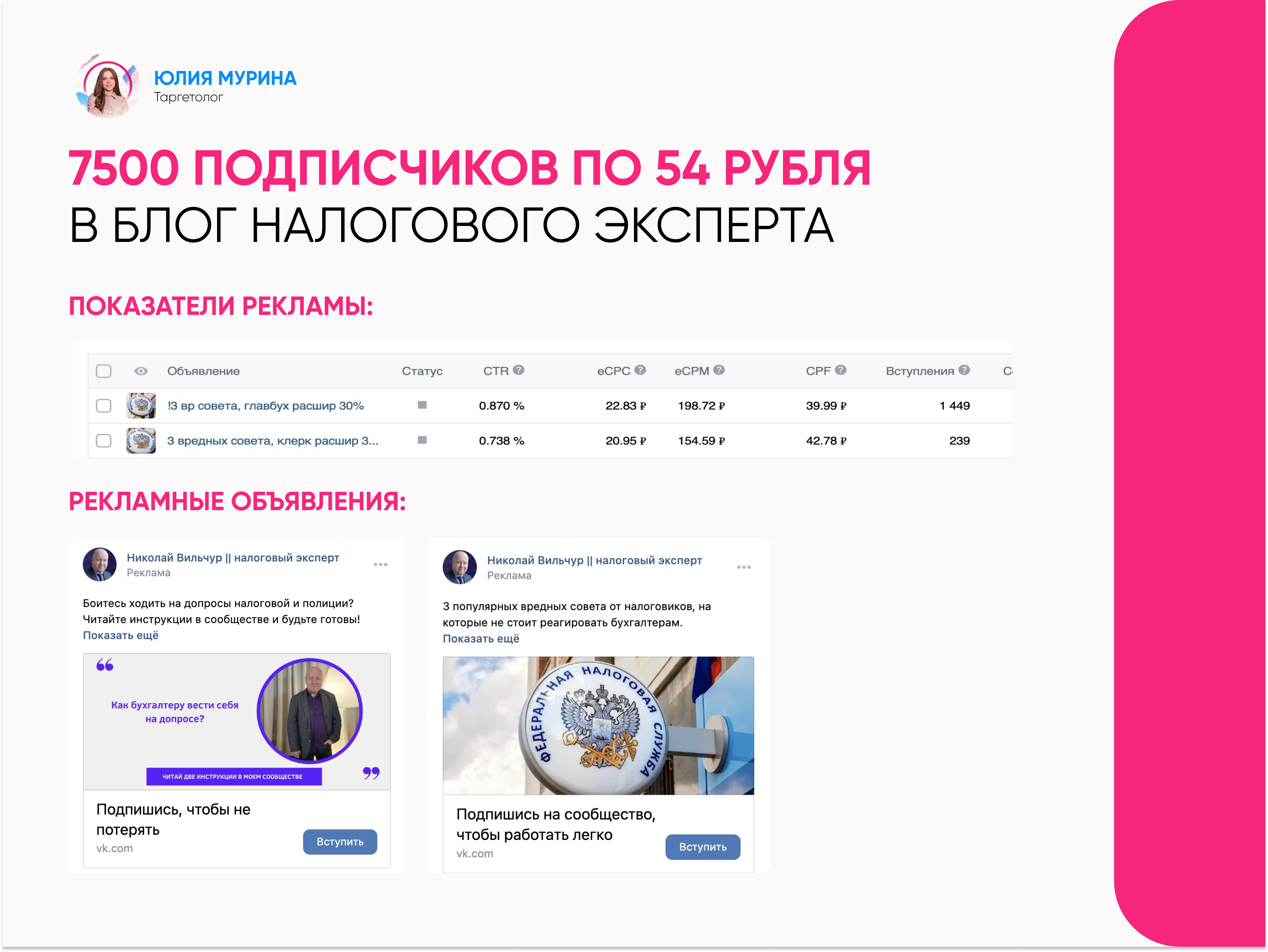Check the box for 'главбух расшир 30%' row
Screen dimensions: 1268x952
(x=104, y=406)
